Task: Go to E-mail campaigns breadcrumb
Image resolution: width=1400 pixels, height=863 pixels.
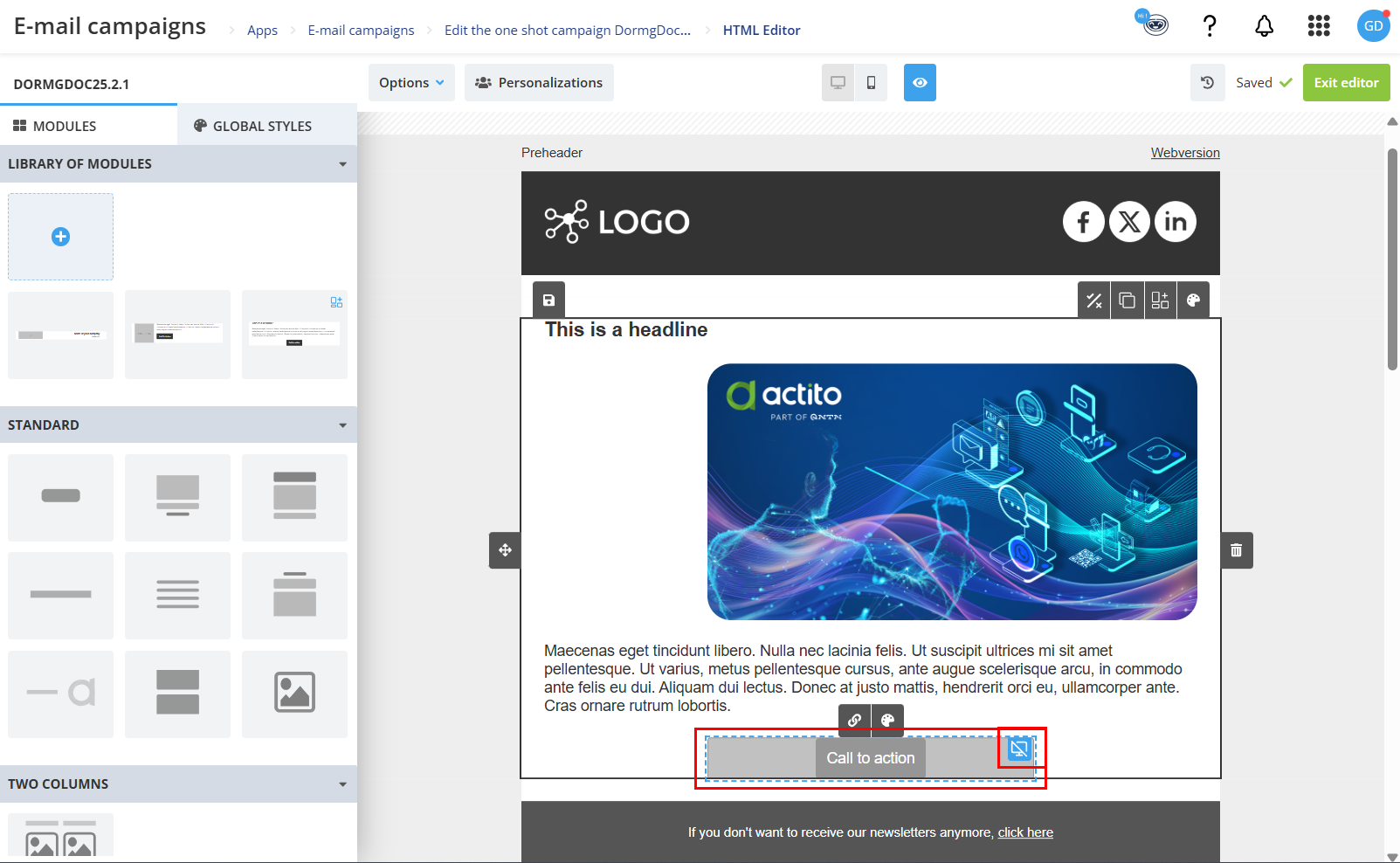Action: 361,31
